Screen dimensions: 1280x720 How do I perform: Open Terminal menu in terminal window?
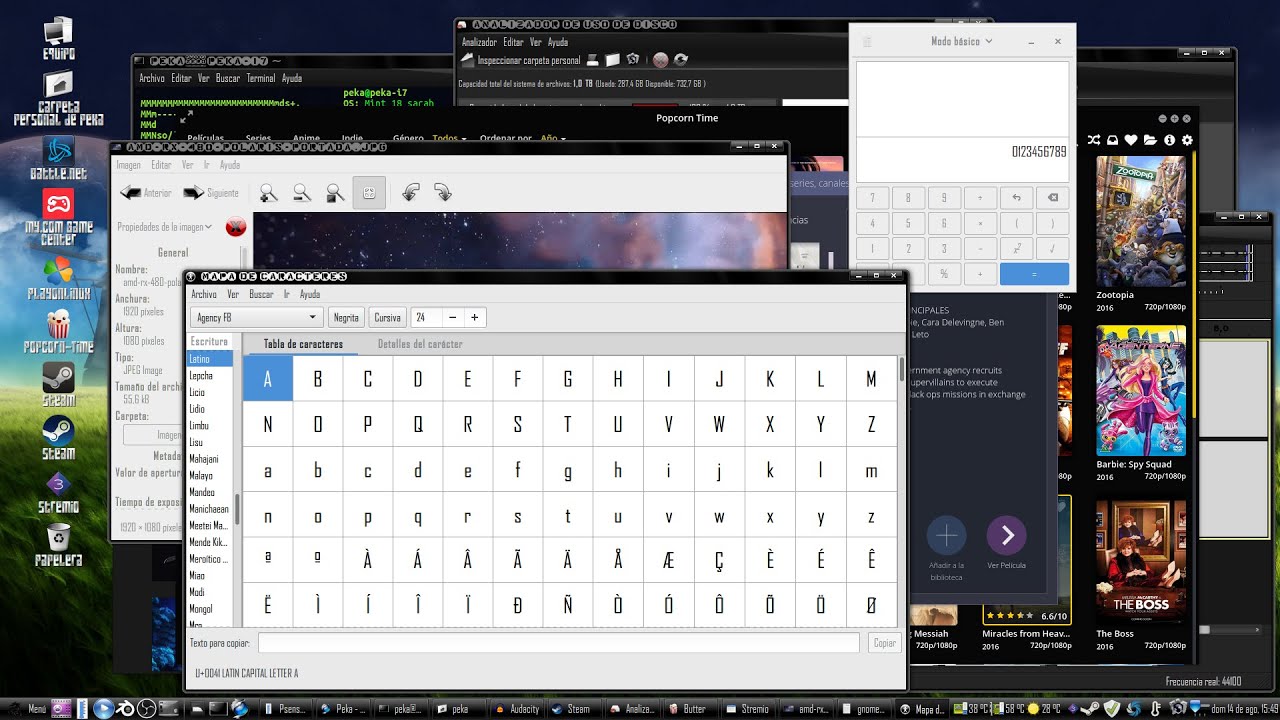click(261, 78)
